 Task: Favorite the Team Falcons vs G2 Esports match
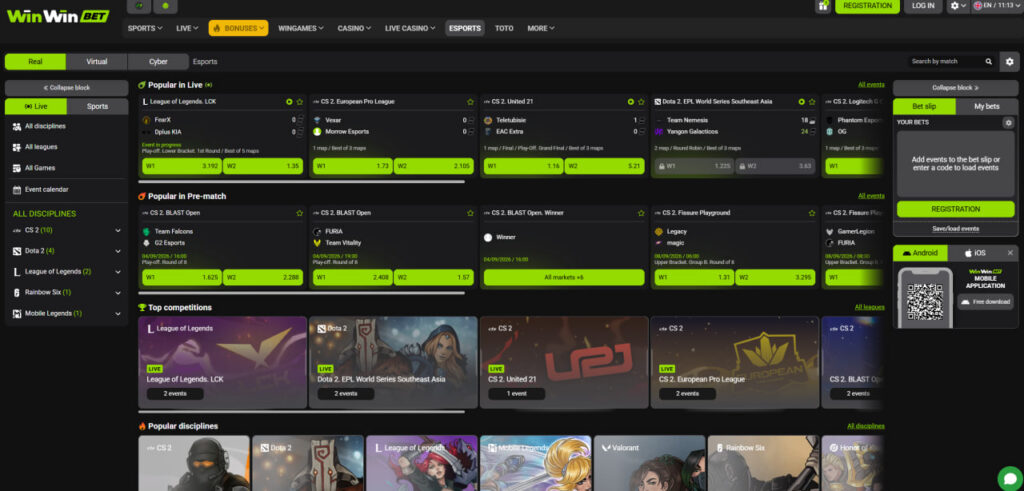[x=300, y=213]
